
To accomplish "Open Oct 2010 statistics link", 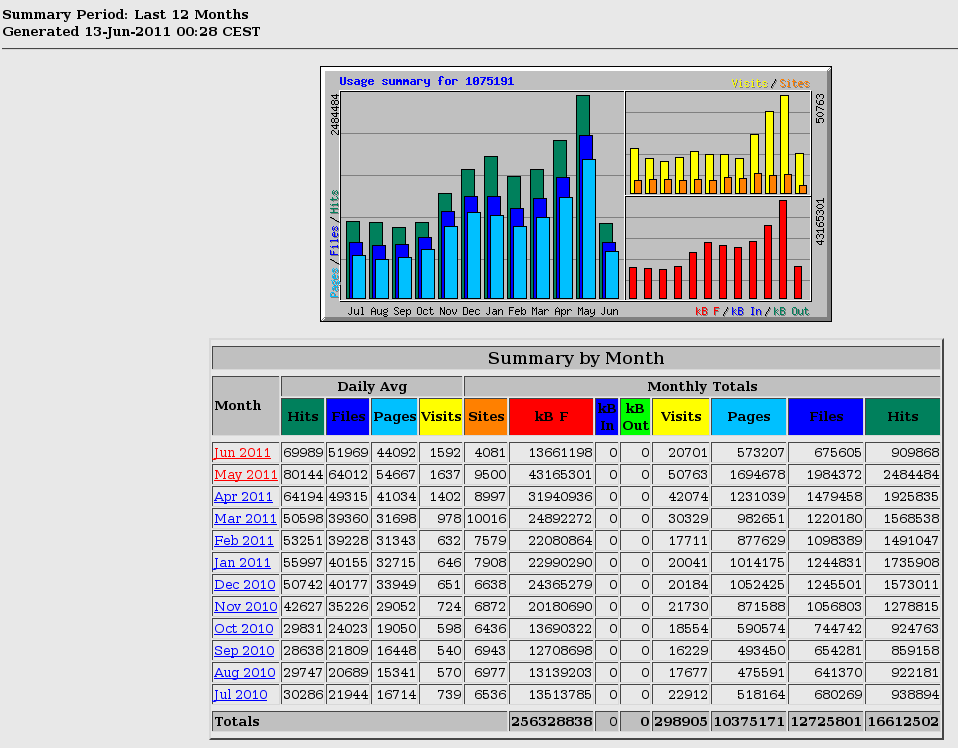I will tap(243, 629).
